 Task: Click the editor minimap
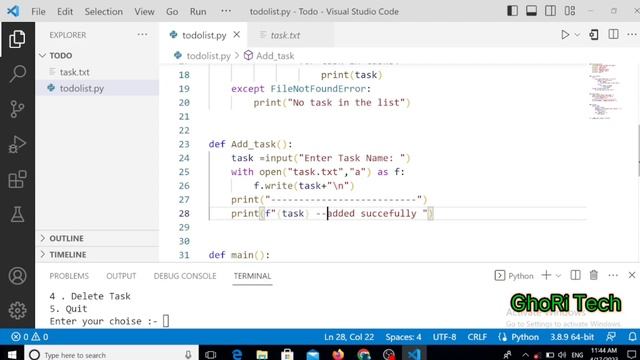(606, 91)
